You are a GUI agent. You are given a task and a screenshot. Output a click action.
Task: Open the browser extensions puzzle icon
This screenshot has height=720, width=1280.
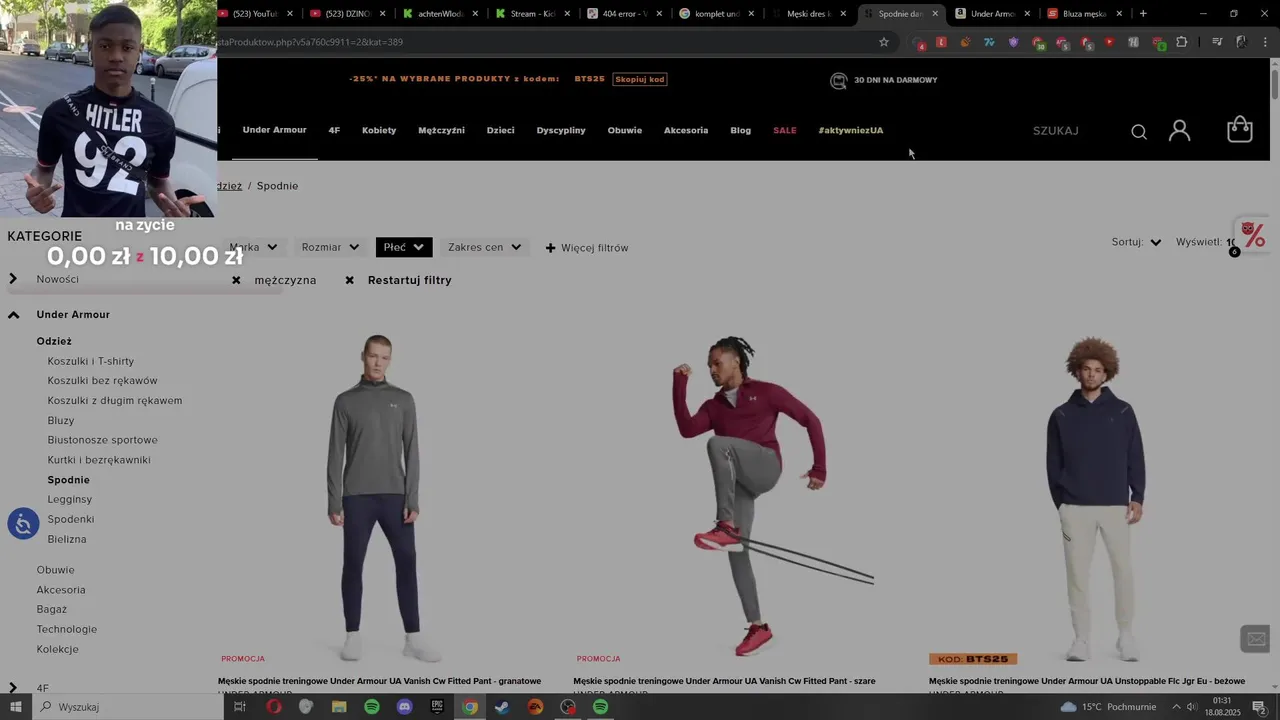point(1182,42)
